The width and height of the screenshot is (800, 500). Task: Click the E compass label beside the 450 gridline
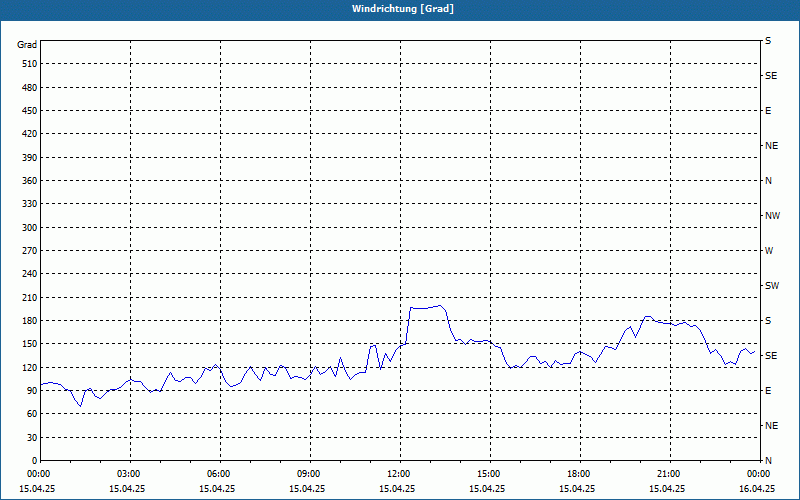pos(768,111)
